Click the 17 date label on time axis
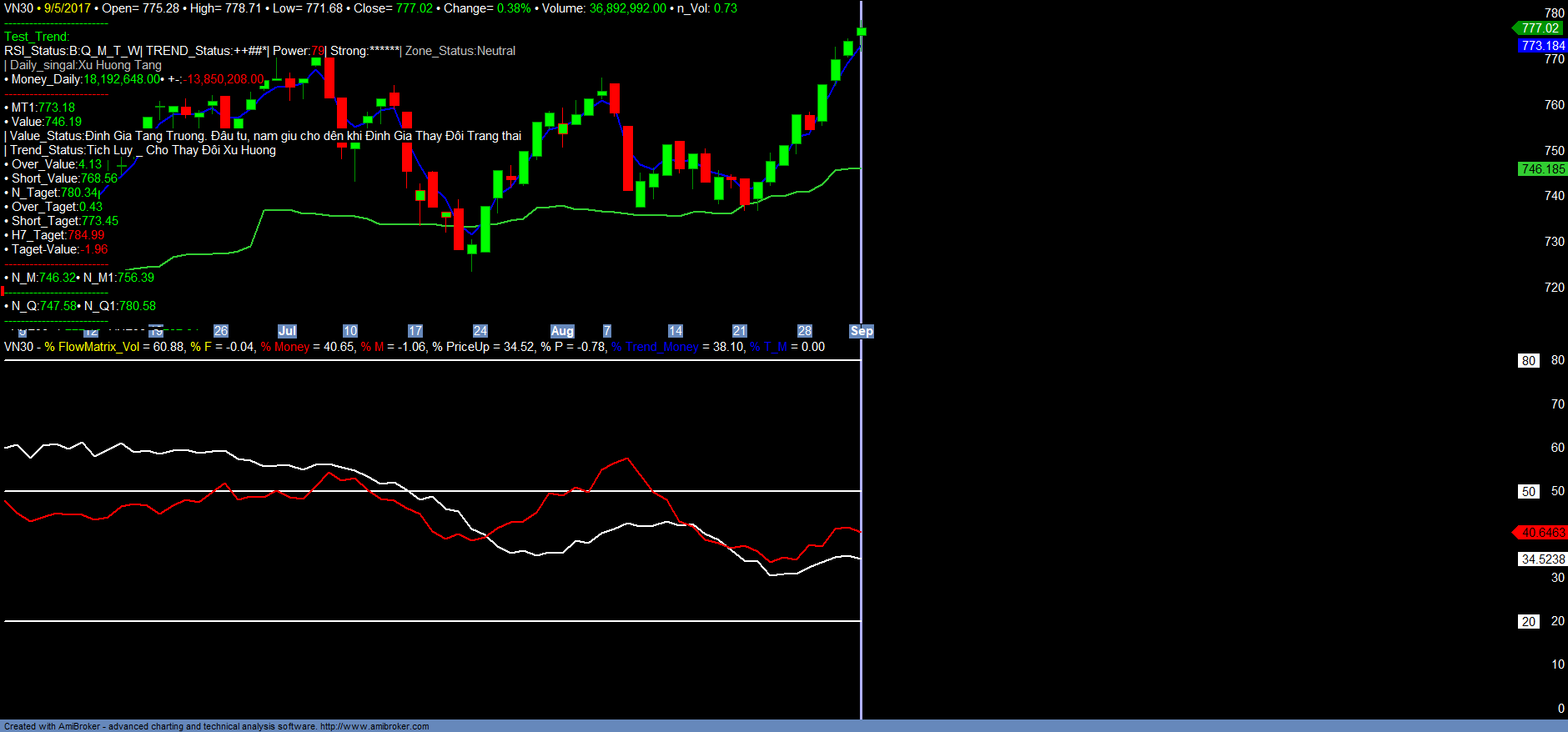Screen dimensions: 1568x732 (x=415, y=331)
